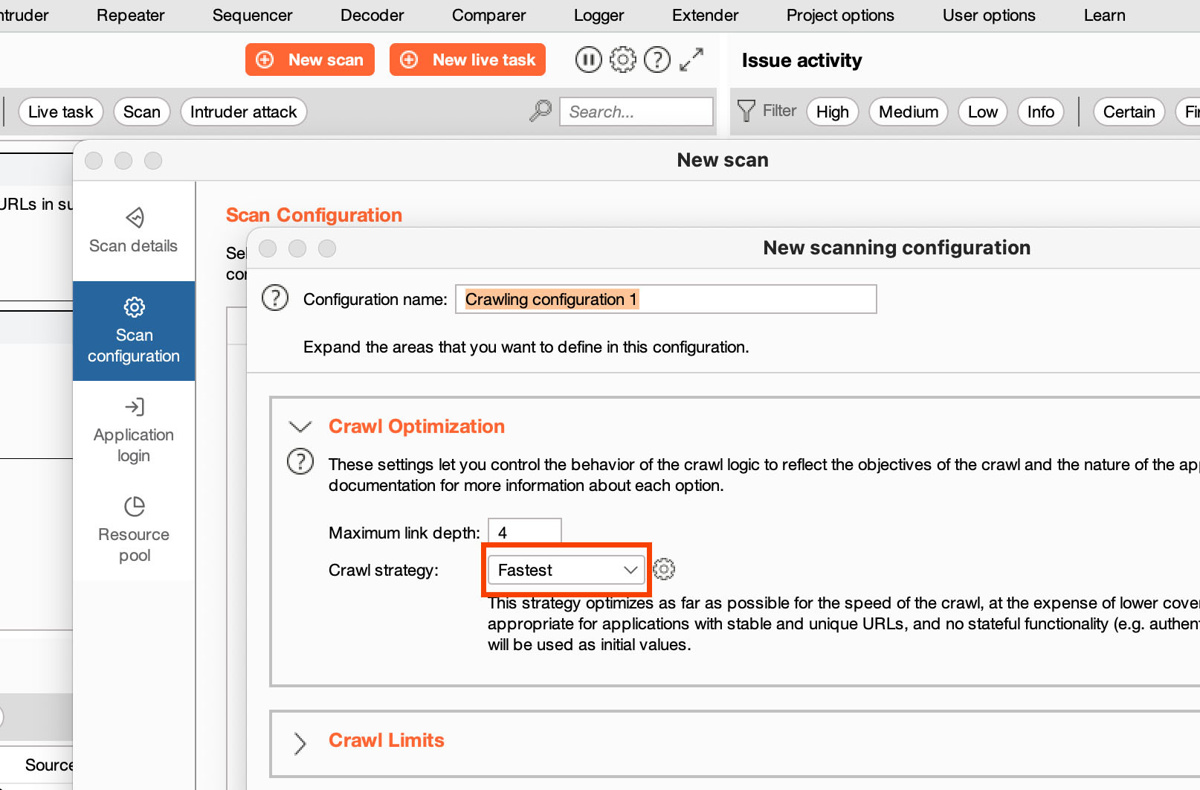Screen dimensions: 1200x790
Task: Click the Crawl Optimization heading text
Action: [417, 426]
